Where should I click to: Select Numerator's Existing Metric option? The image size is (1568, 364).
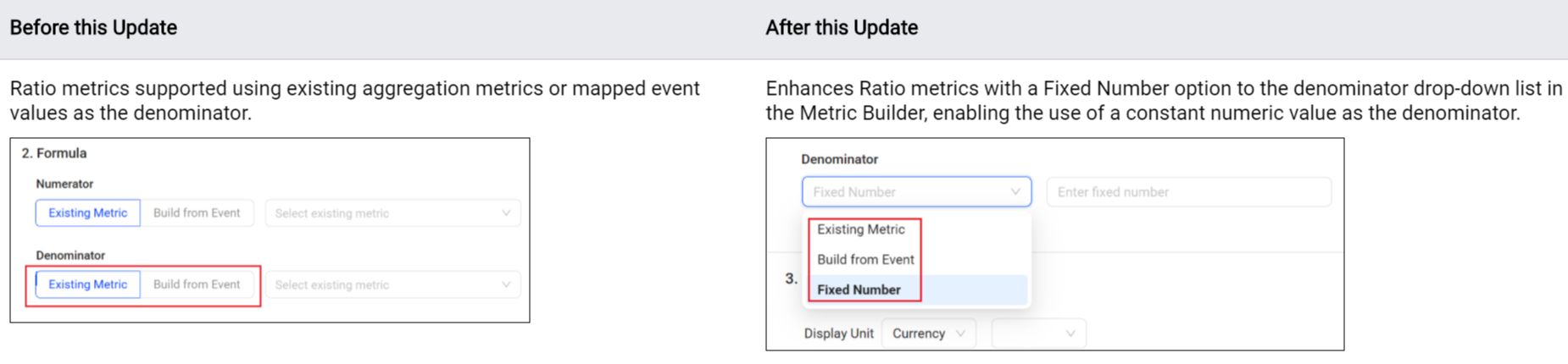tap(87, 213)
